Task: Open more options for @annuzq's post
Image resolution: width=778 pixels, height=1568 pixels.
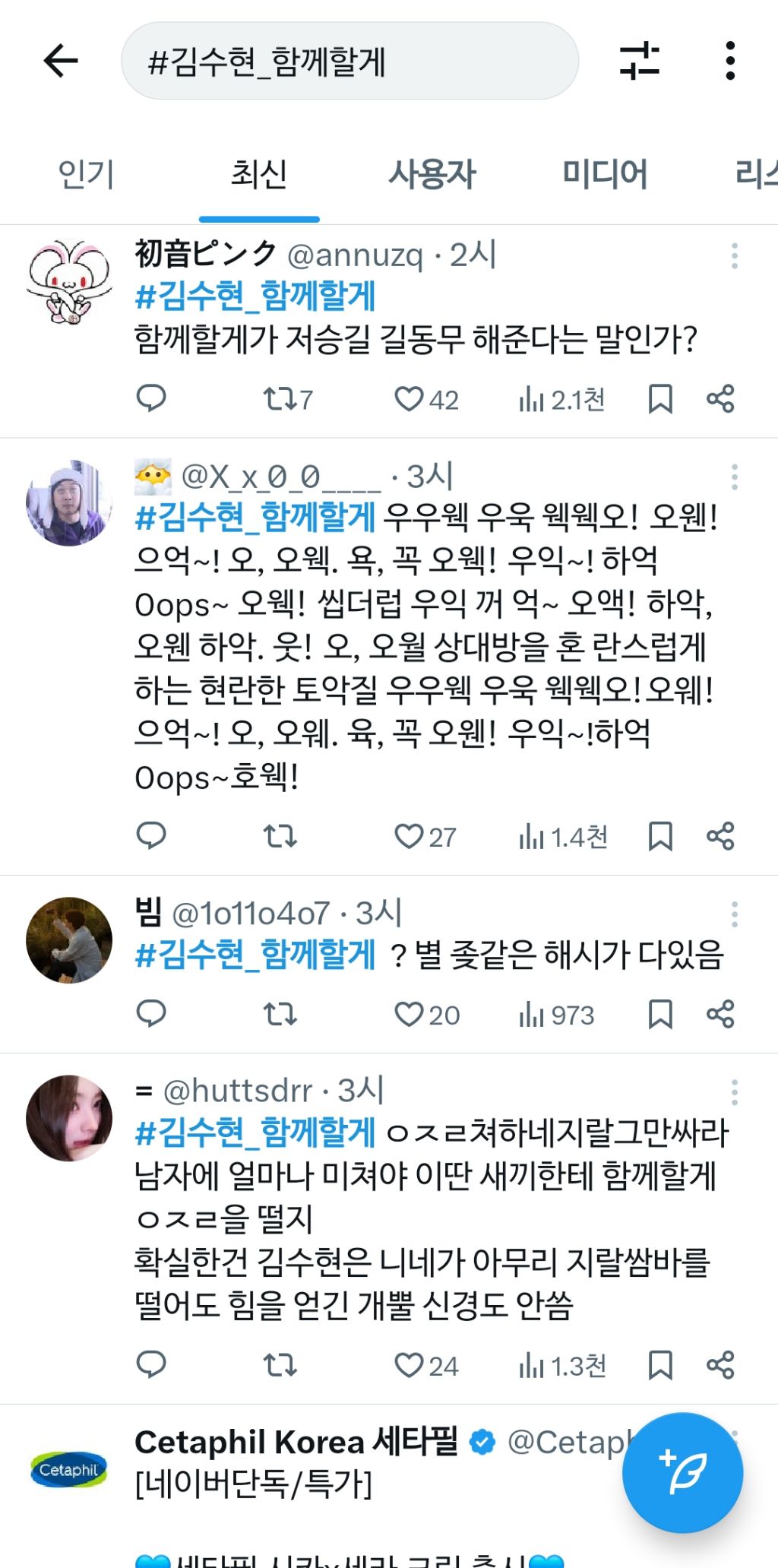Action: [x=734, y=256]
